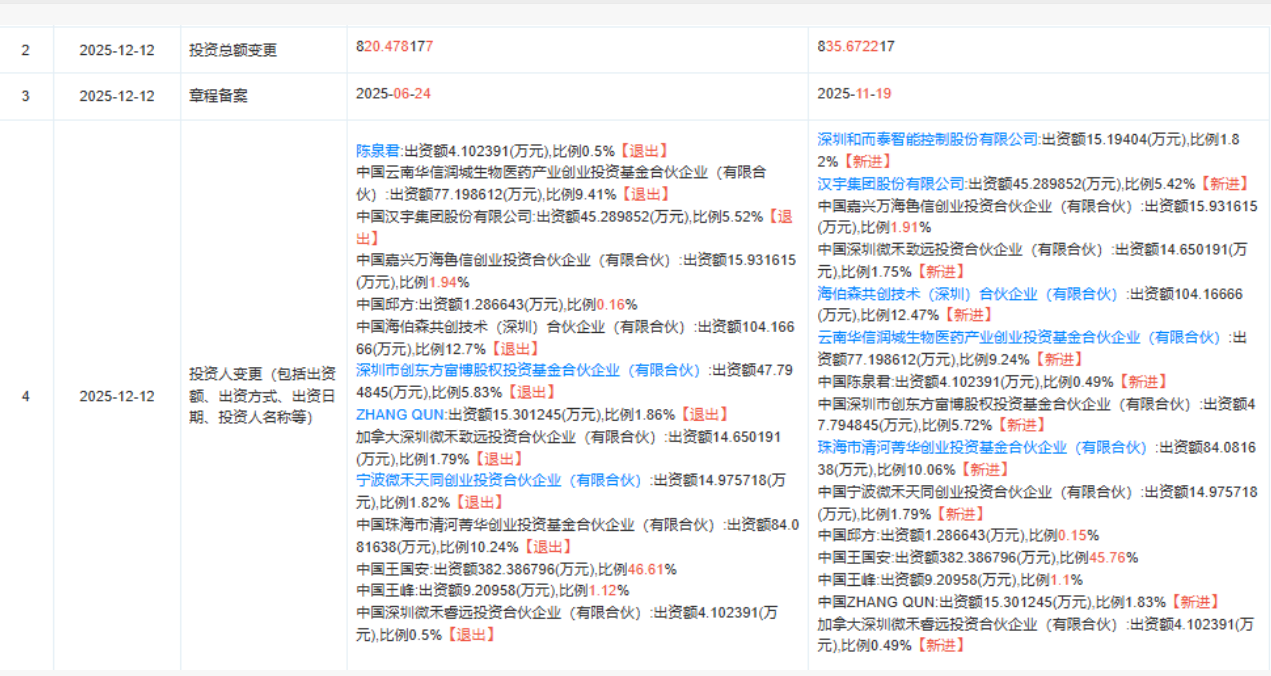Select the 章程备案 change item cell
Viewport: 1271px width, 676px height.
pyautogui.click(x=219, y=96)
